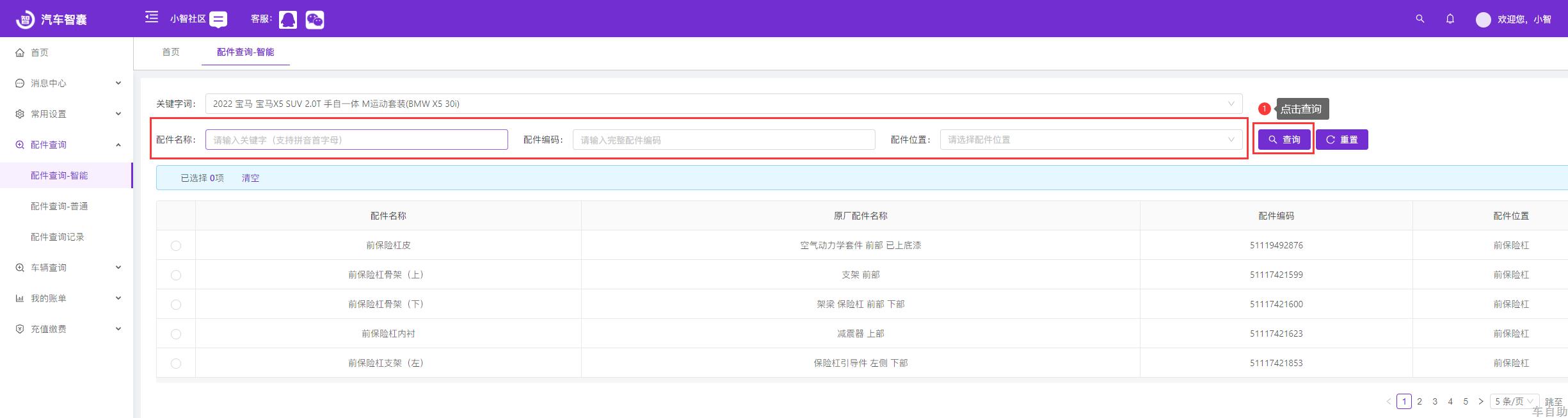The image size is (1568, 418).
Task: Select radio for 前保险杠内衬 row
Action: point(176,334)
